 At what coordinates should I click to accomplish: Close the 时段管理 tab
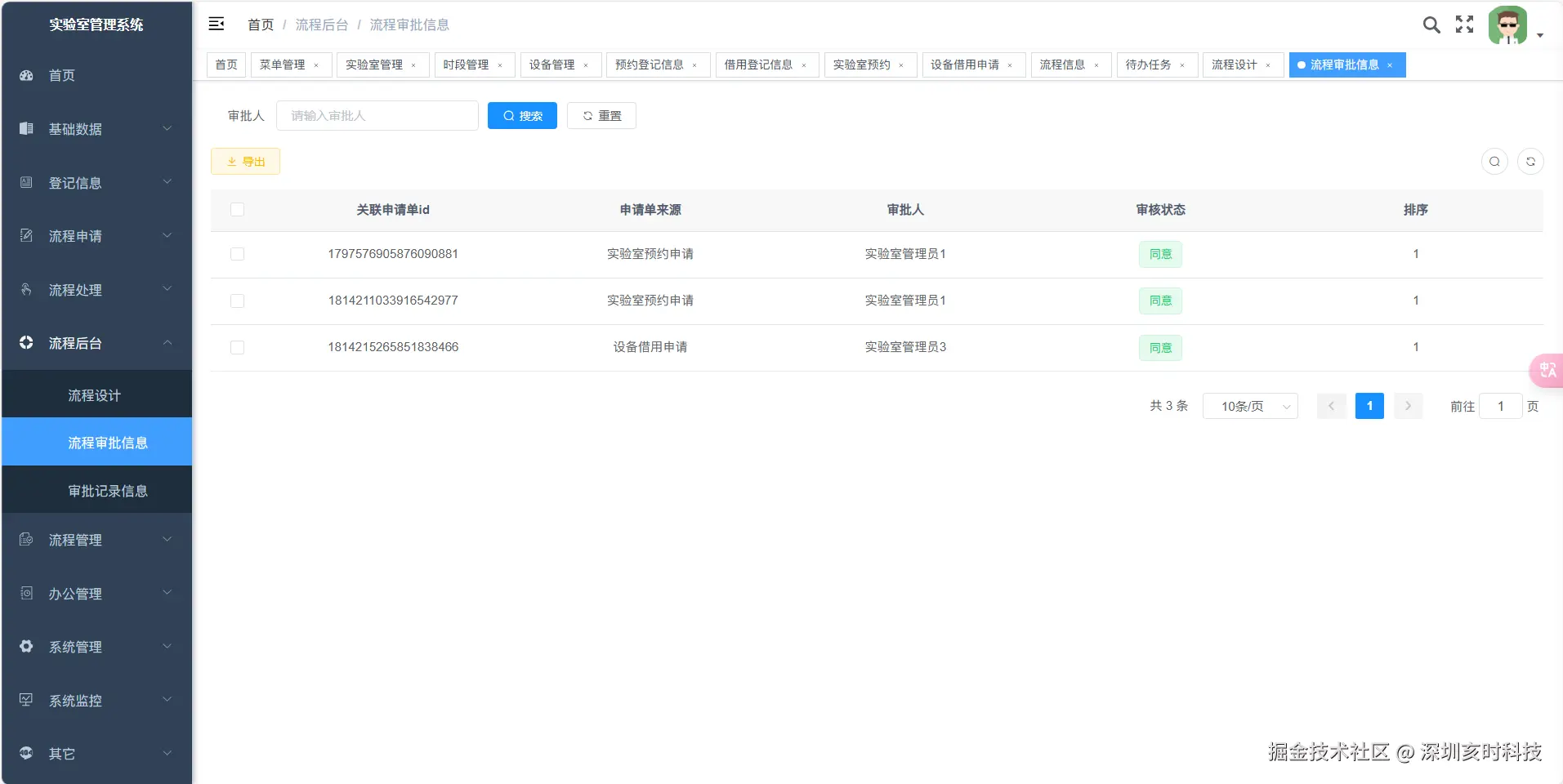[x=500, y=65]
